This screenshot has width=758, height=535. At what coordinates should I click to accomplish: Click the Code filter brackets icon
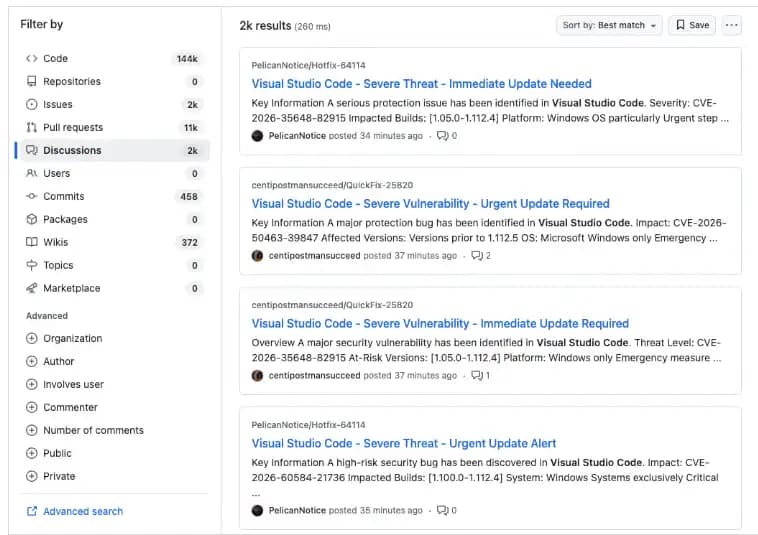click(31, 58)
